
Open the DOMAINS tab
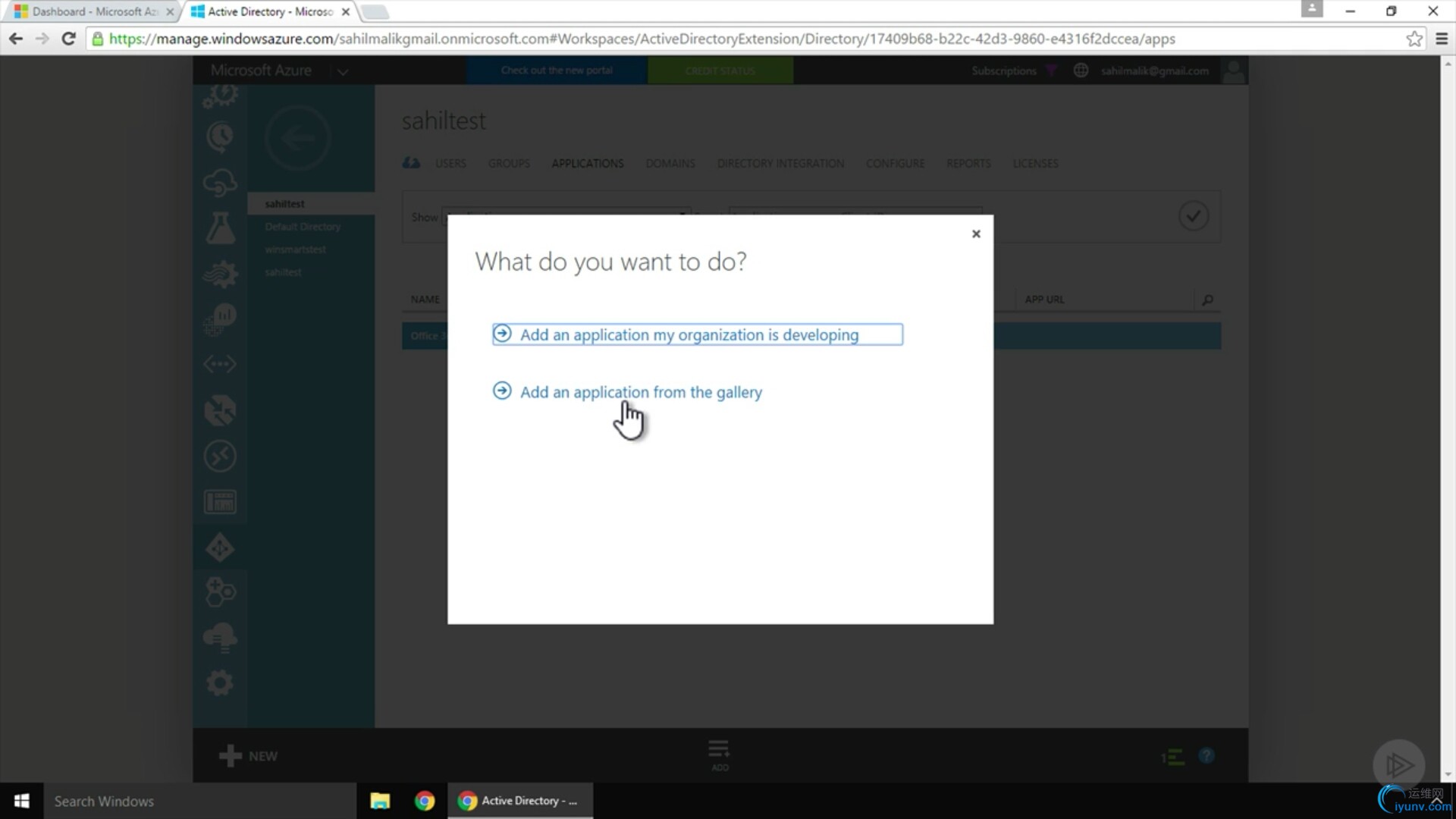[670, 163]
